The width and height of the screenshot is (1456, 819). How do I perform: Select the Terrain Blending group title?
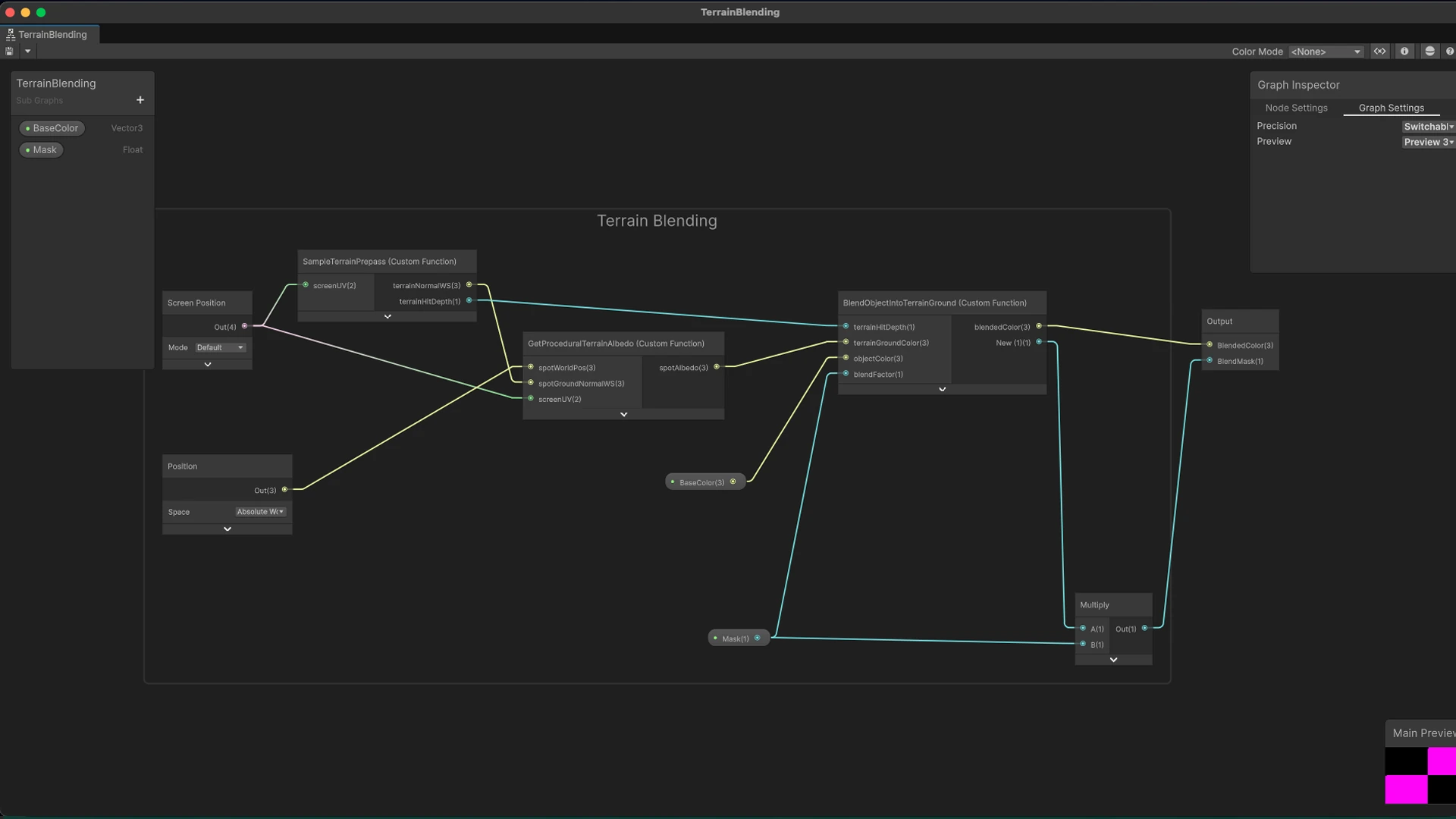(657, 221)
